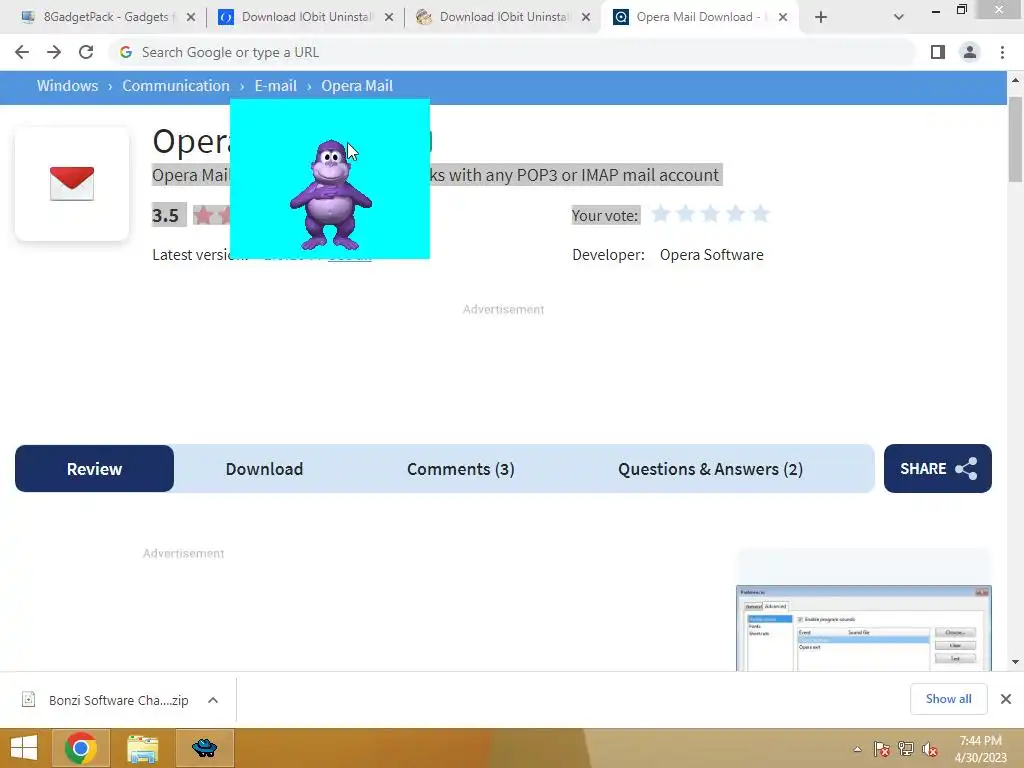Image resolution: width=1024 pixels, height=768 pixels.
Task: Close the Opera Mail Download tab
Action: (782, 17)
